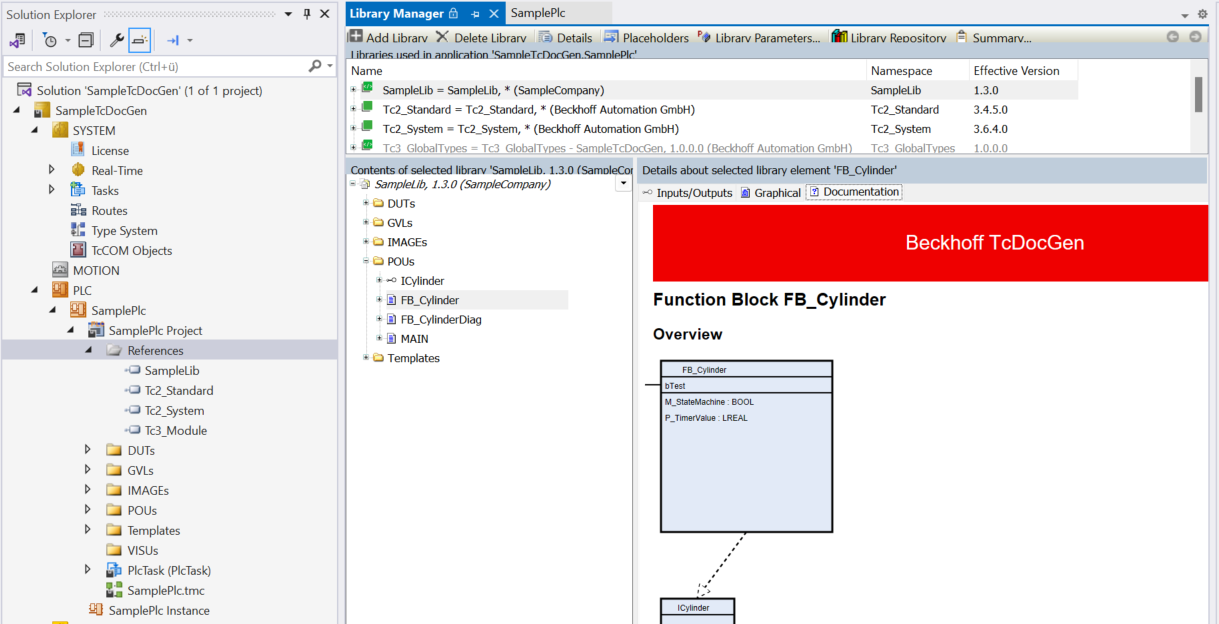Expand IMAGEs folder in library contents

pos(366,242)
